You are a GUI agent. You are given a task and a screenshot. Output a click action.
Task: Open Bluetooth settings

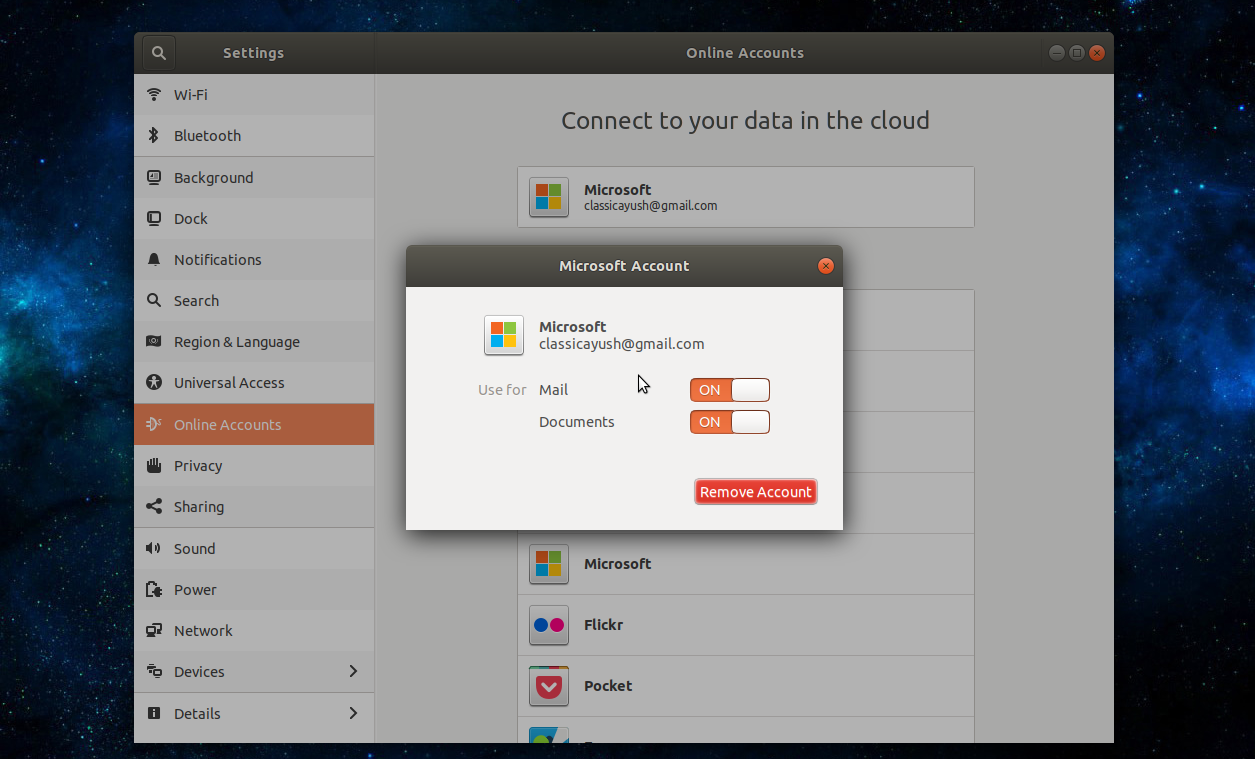click(x=254, y=135)
